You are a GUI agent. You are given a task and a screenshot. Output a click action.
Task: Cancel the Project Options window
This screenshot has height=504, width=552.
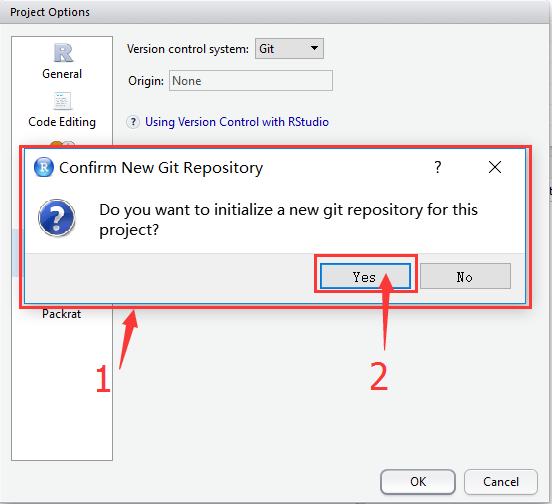501,481
